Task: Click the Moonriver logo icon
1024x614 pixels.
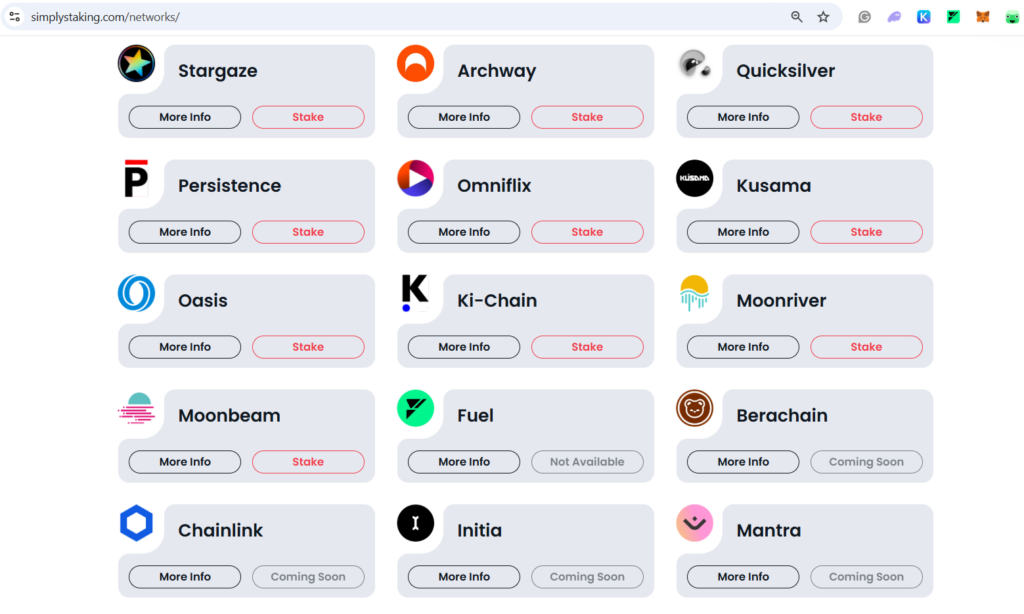Action: point(694,294)
